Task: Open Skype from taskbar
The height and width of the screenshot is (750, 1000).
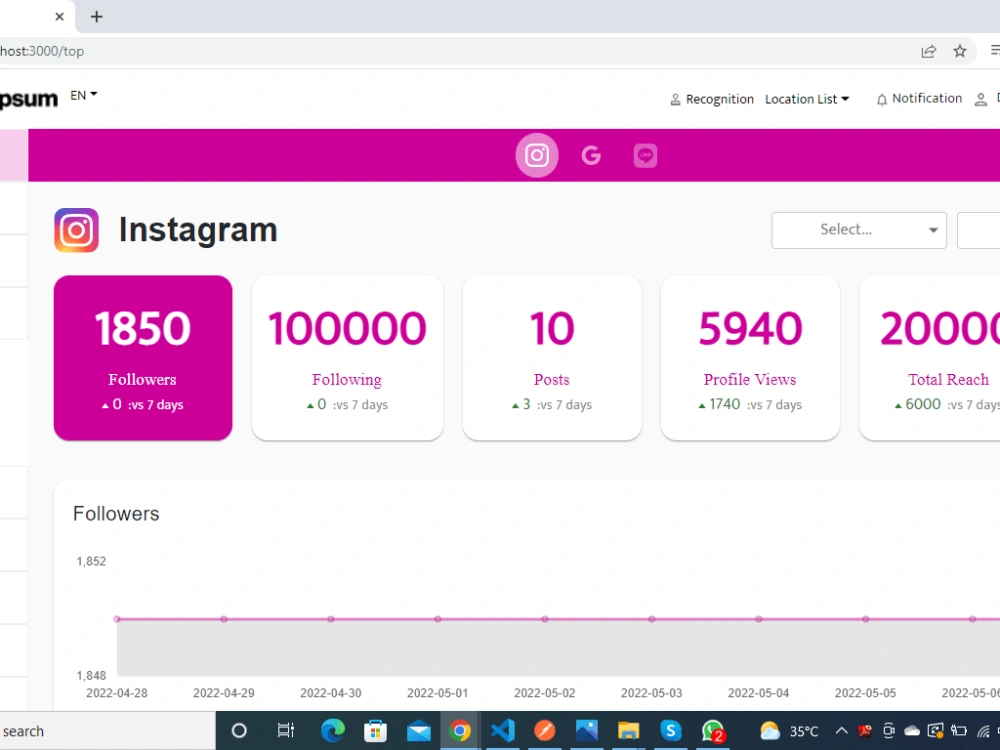Action: point(670,730)
